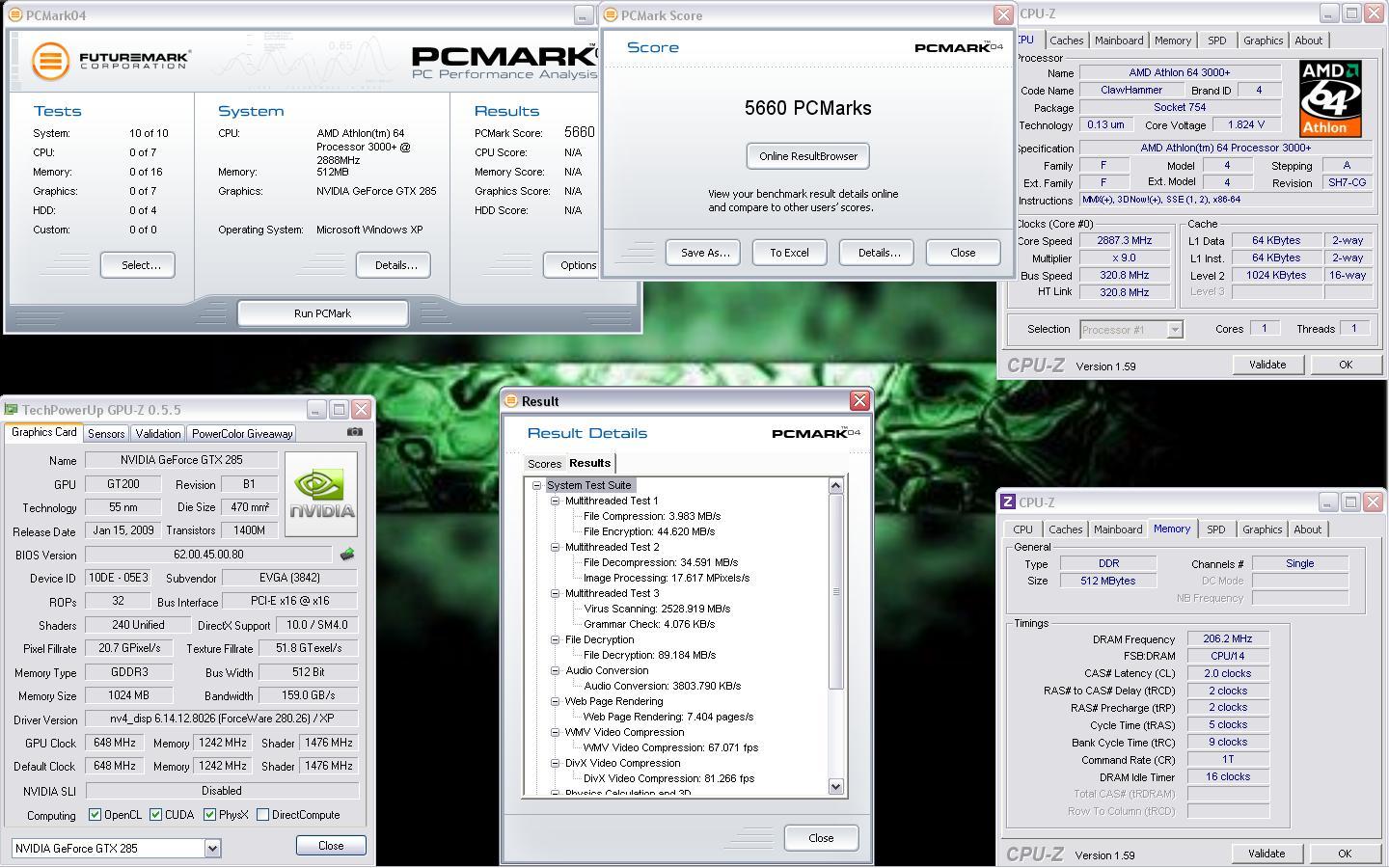Select the Virus Scanning result row
This screenshot has height=868, width=1389.
pyautogui.click(x=657, y=610)
